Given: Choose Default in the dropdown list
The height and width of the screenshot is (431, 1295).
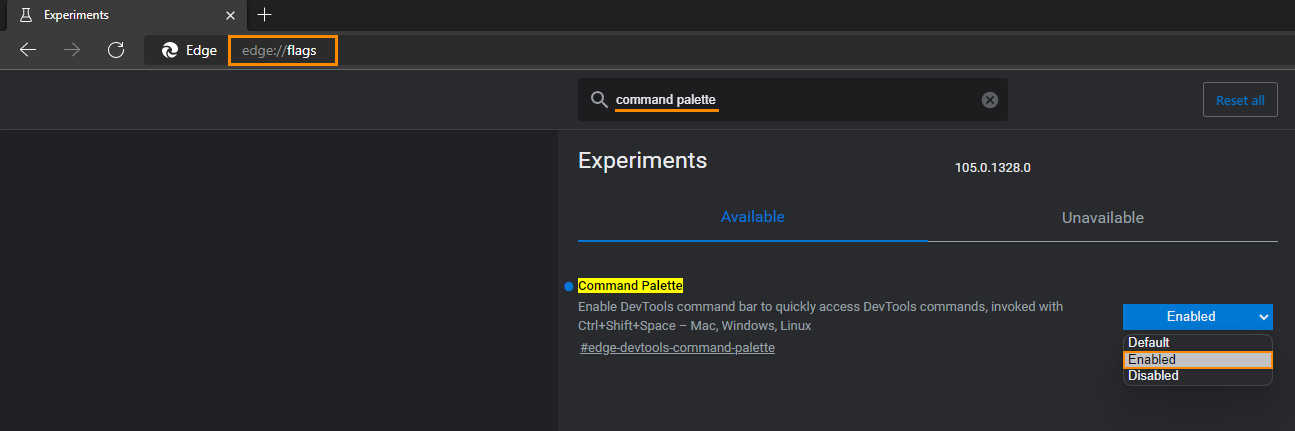Looking at the screenshot, I should click(1198, 343).
